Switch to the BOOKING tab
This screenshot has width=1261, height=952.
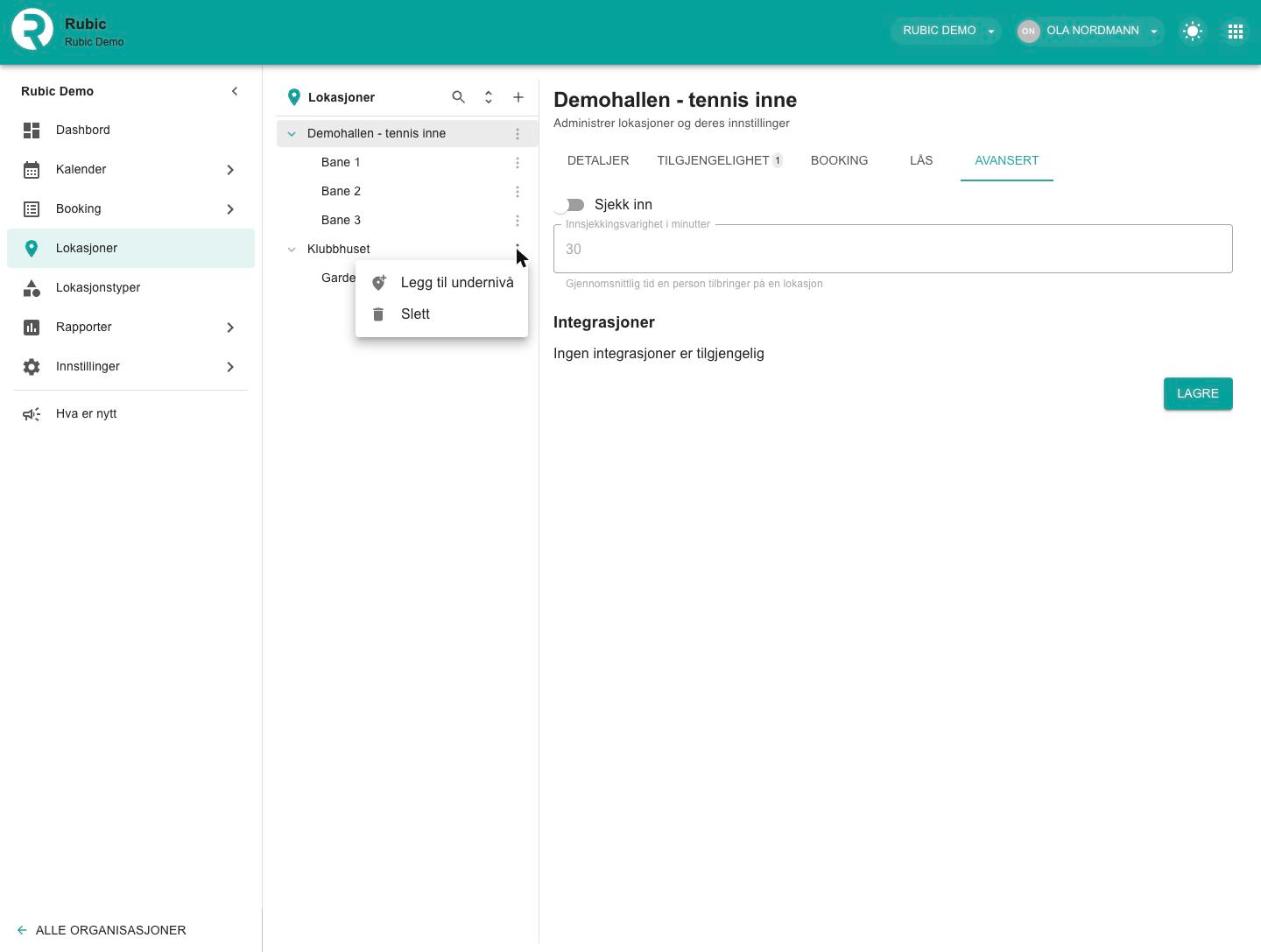839,160
